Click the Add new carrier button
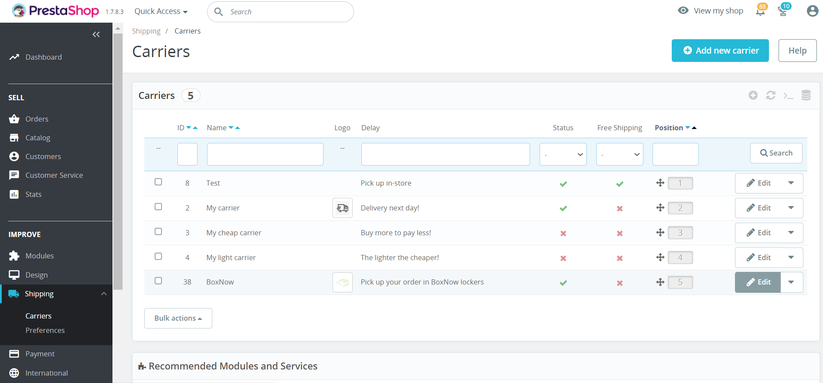823x383 pixels. click(x=720, y=51)
